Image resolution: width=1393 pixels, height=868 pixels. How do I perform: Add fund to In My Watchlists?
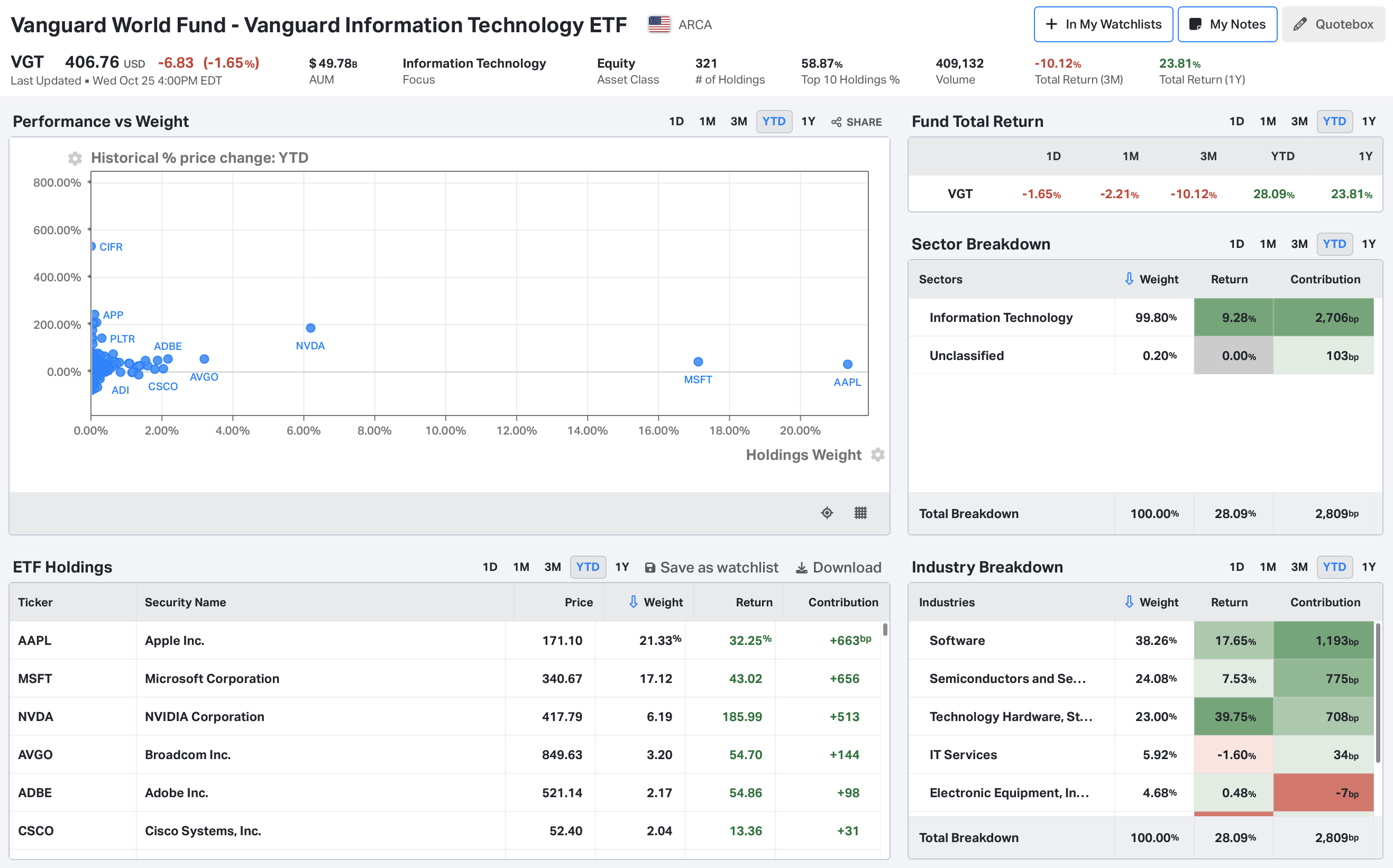tap(1103, 24)
